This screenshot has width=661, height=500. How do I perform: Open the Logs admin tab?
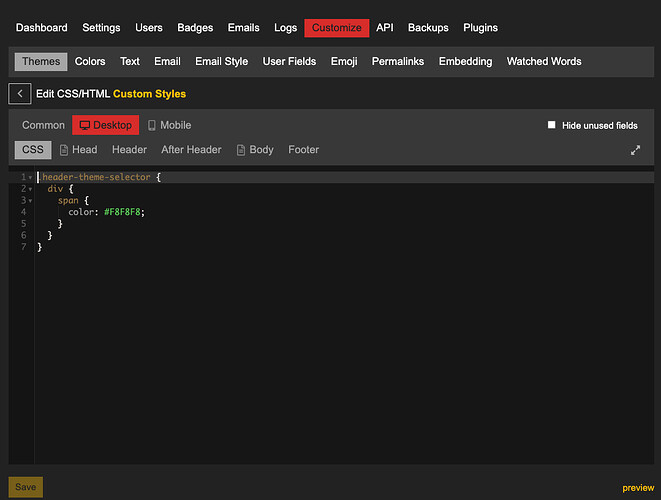285,28
